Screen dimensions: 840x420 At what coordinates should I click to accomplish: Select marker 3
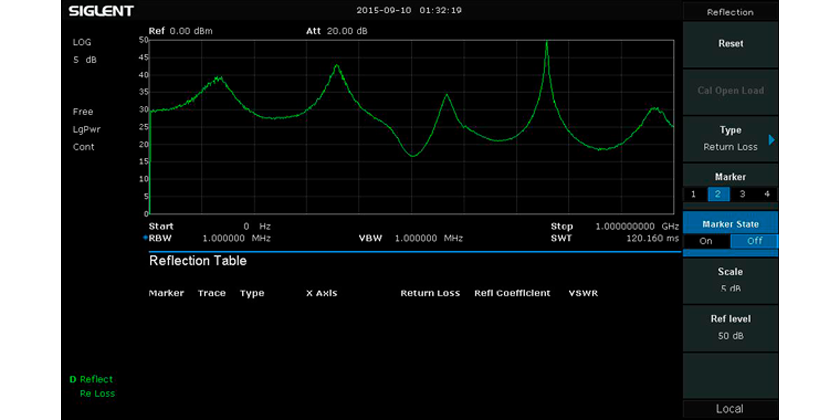coord(742,194)
